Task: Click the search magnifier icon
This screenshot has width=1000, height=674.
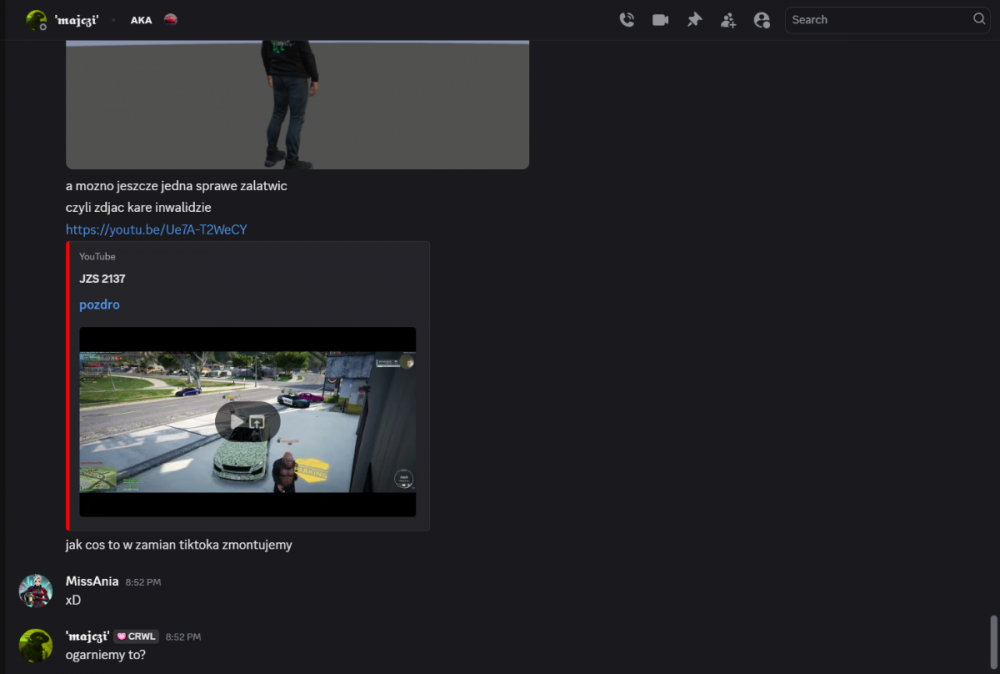Action: tap(979, 19)
